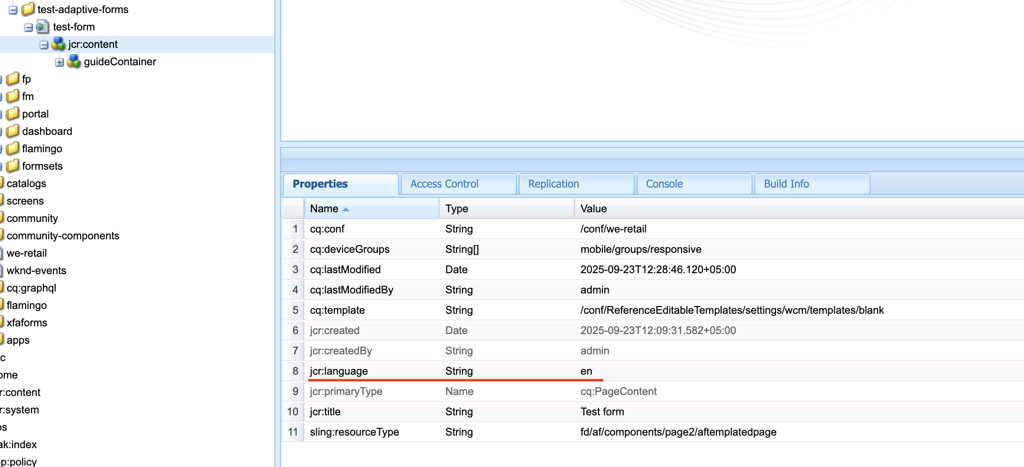Collapse the jcr:content tree node
The height and width of the screenshot is (467, 1024).
tap(44, 45)
